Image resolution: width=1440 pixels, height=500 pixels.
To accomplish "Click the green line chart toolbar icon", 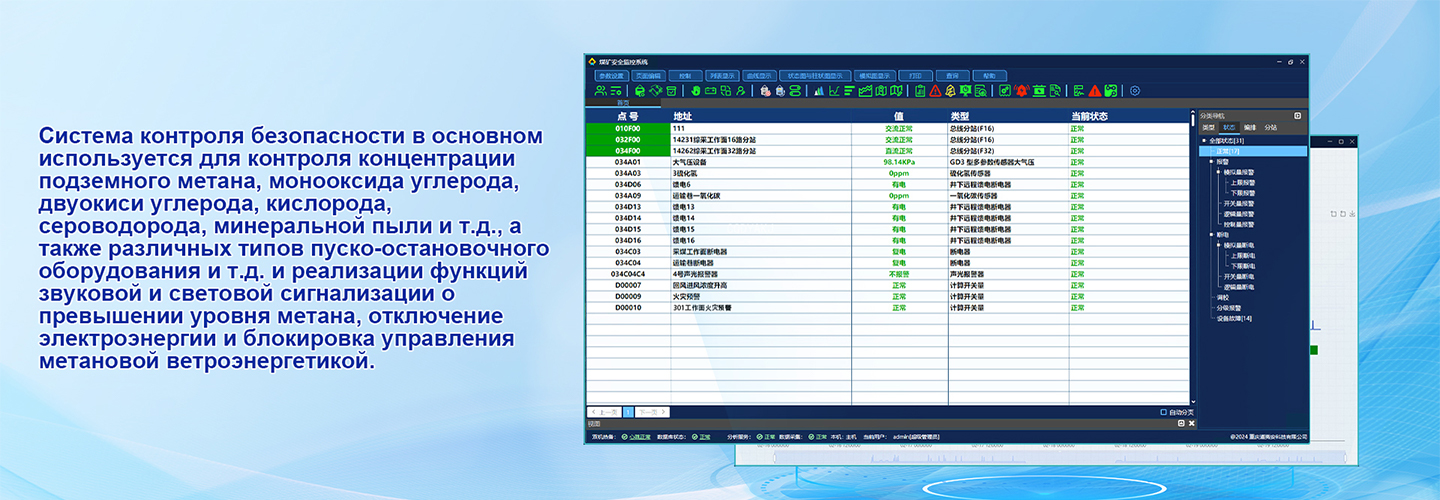I will pyautogui.click(x=834, y=91).
